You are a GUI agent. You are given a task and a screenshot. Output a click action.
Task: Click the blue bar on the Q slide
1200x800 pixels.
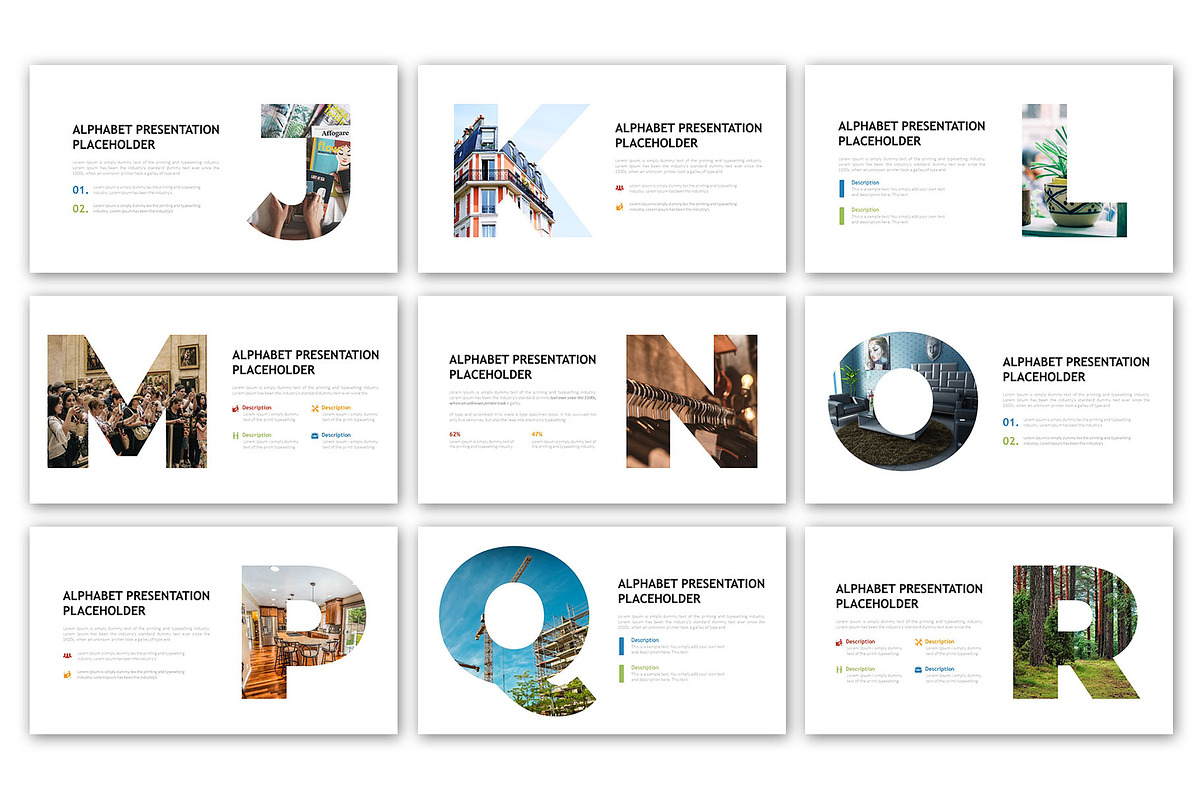pyautogui.click(x=622, y=646)
